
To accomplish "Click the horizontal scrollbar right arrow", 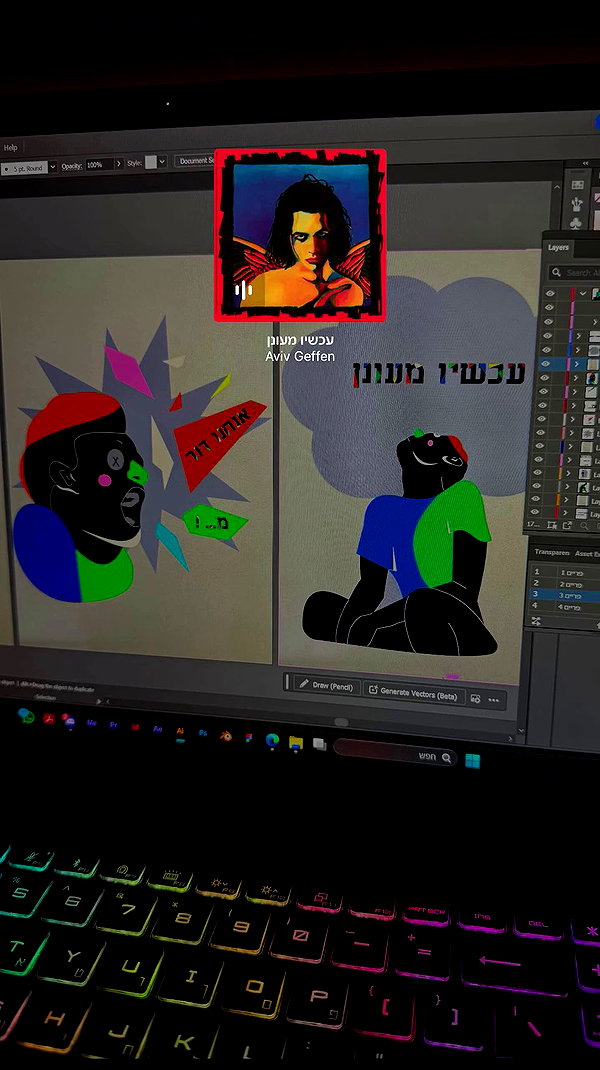I will (511, 738).
